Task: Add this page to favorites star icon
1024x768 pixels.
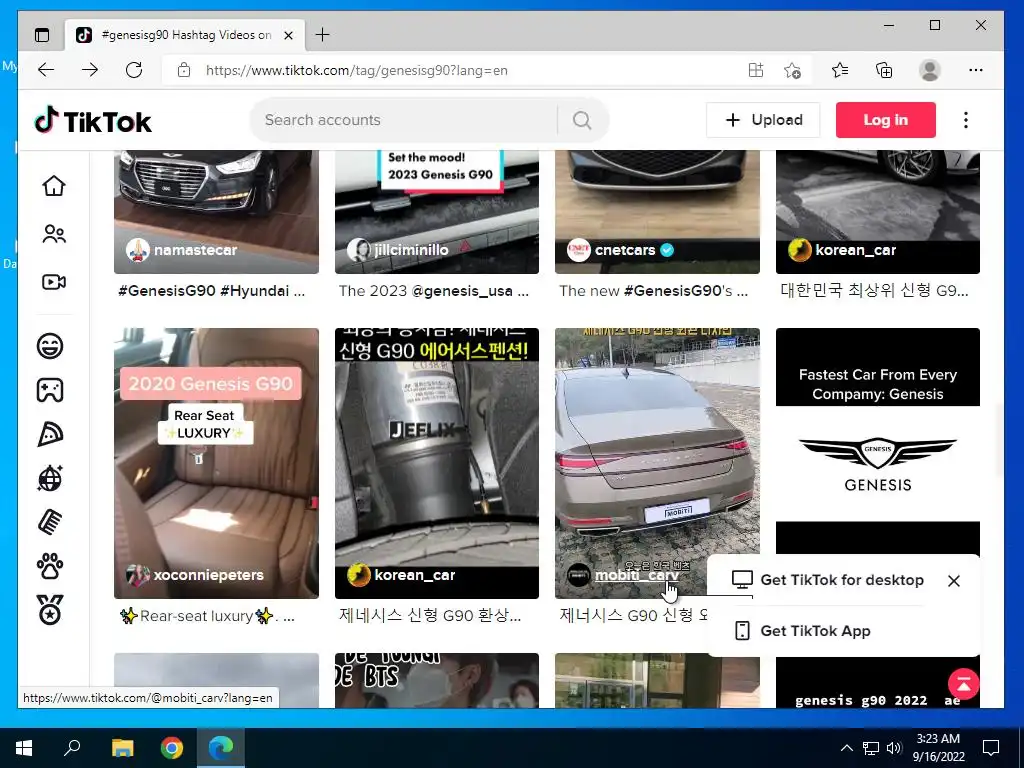Action: coord(792,70)
